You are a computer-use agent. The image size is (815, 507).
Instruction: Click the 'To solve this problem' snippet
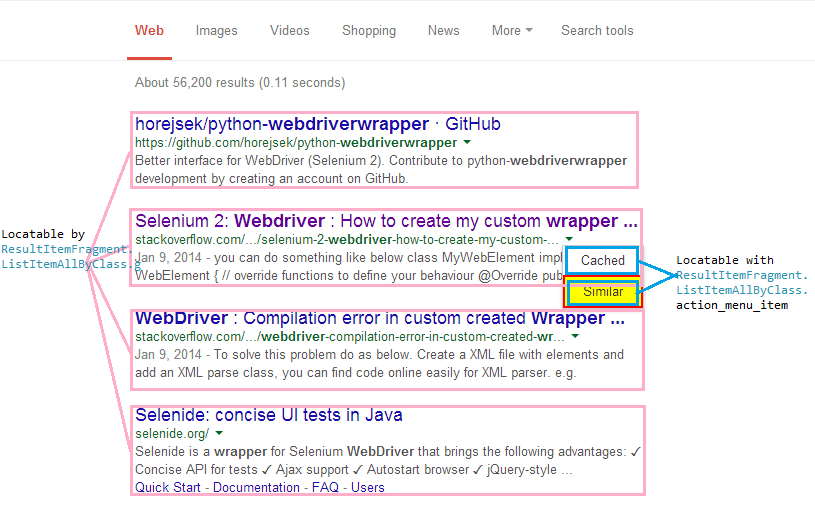(x=379, y=363)
